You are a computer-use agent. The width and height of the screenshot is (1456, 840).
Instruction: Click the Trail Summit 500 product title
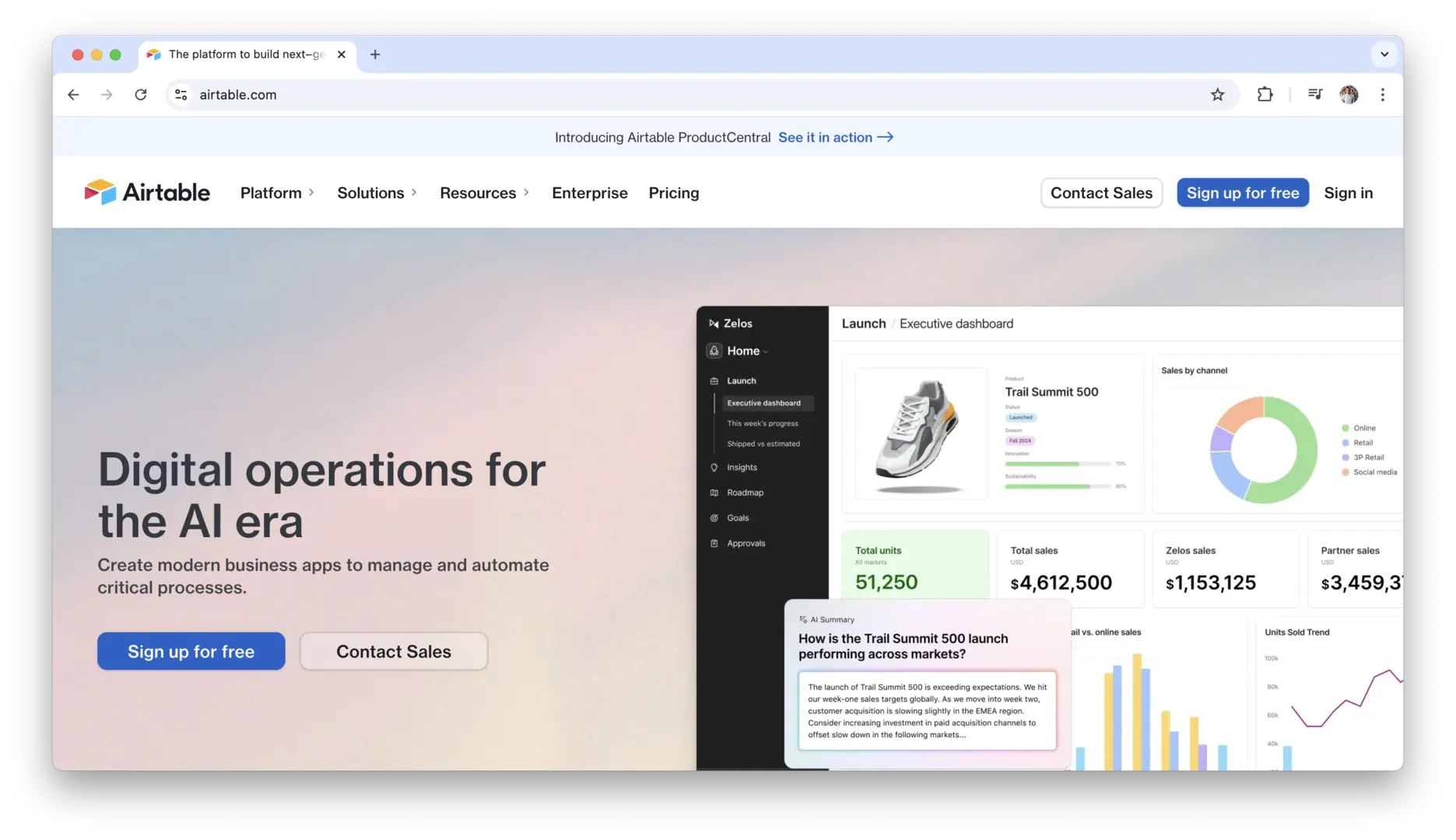click(1051, 392)
